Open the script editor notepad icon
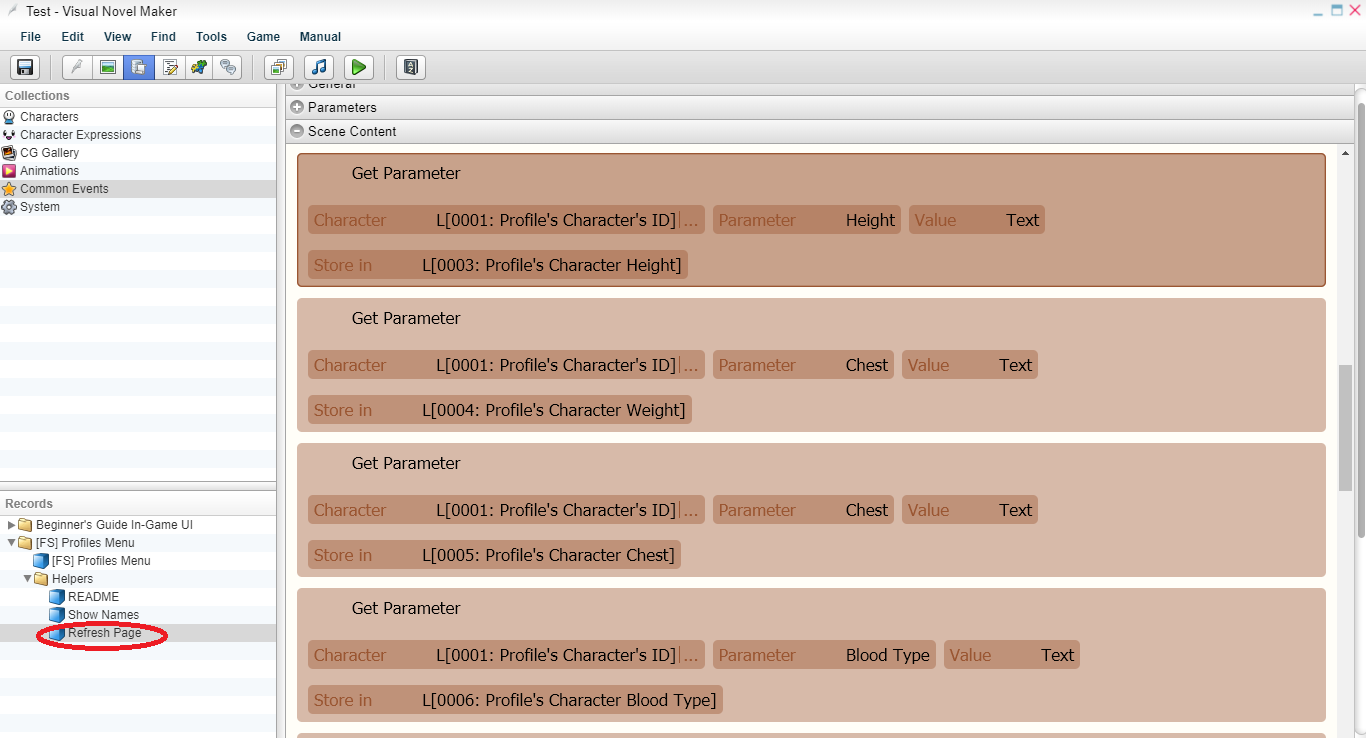Screen dimensions: 1366x738 (x=170, y=67)
